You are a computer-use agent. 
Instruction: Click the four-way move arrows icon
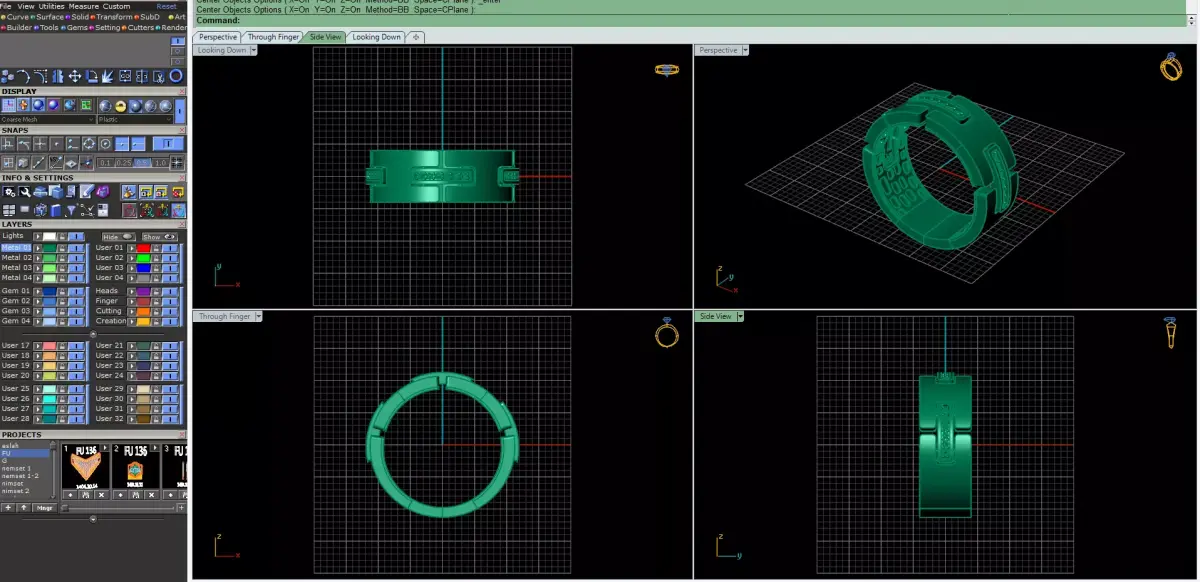[x=75, y=76]
